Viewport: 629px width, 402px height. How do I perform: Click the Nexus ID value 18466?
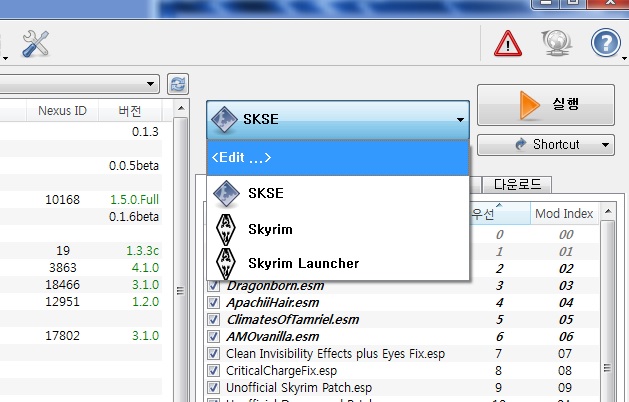(62, 284)
